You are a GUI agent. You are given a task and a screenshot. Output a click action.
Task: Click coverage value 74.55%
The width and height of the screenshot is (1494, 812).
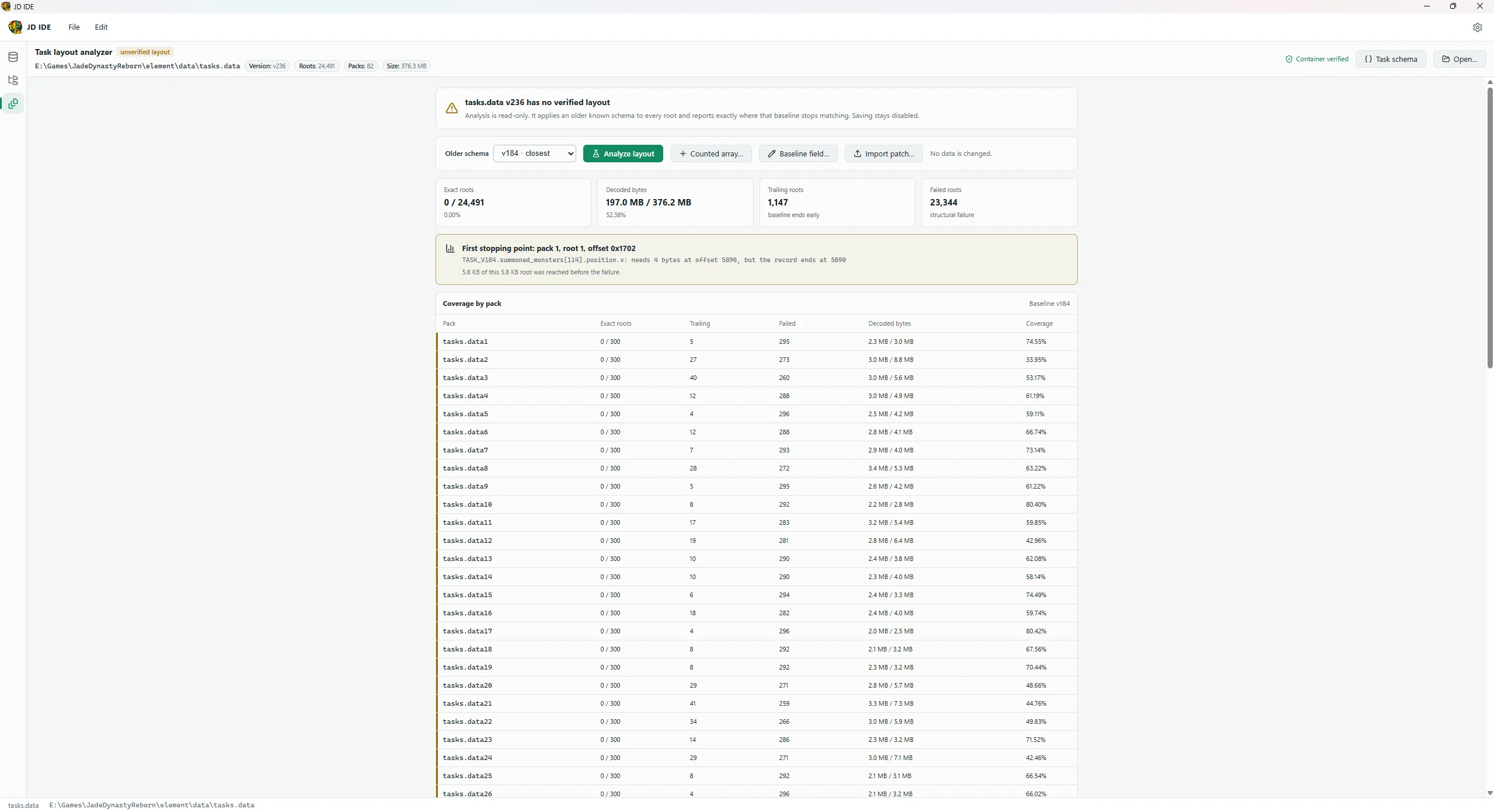[1036, 341]
